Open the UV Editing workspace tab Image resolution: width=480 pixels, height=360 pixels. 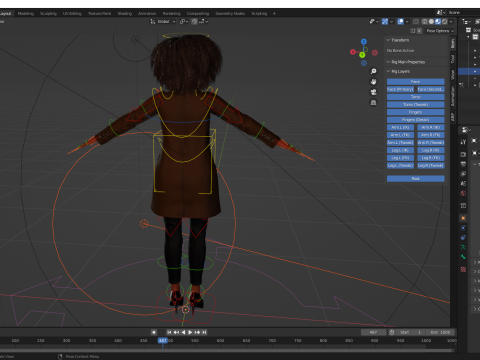point(72,13)
